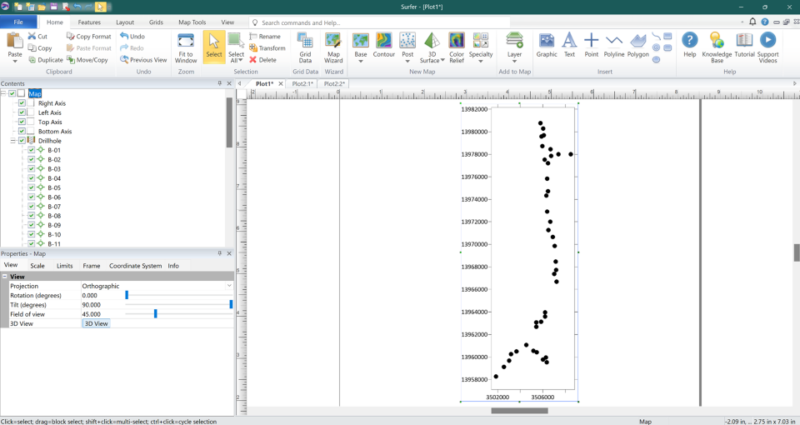Click the Rotation degrees slider handle

point(127,295)
